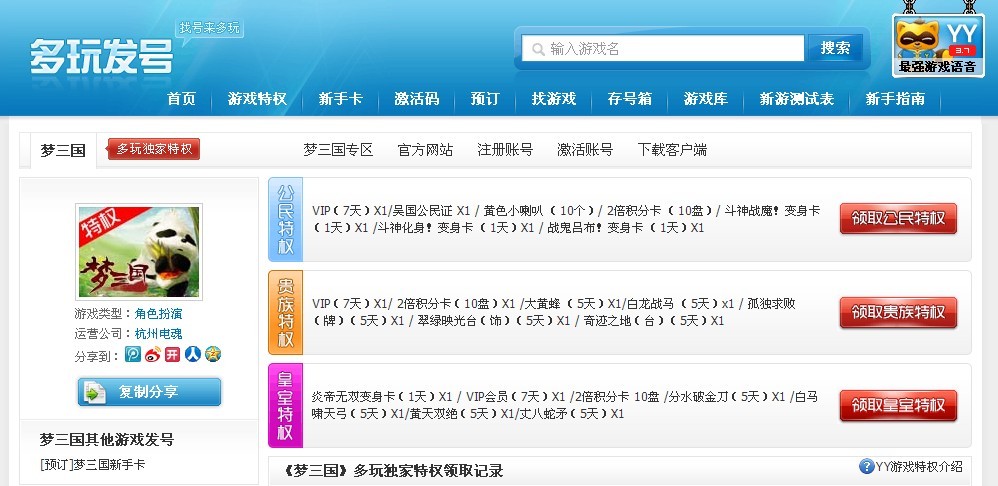Open the 官方网站 link
This screenshot has height=486, width=998.
pos(425,150)
